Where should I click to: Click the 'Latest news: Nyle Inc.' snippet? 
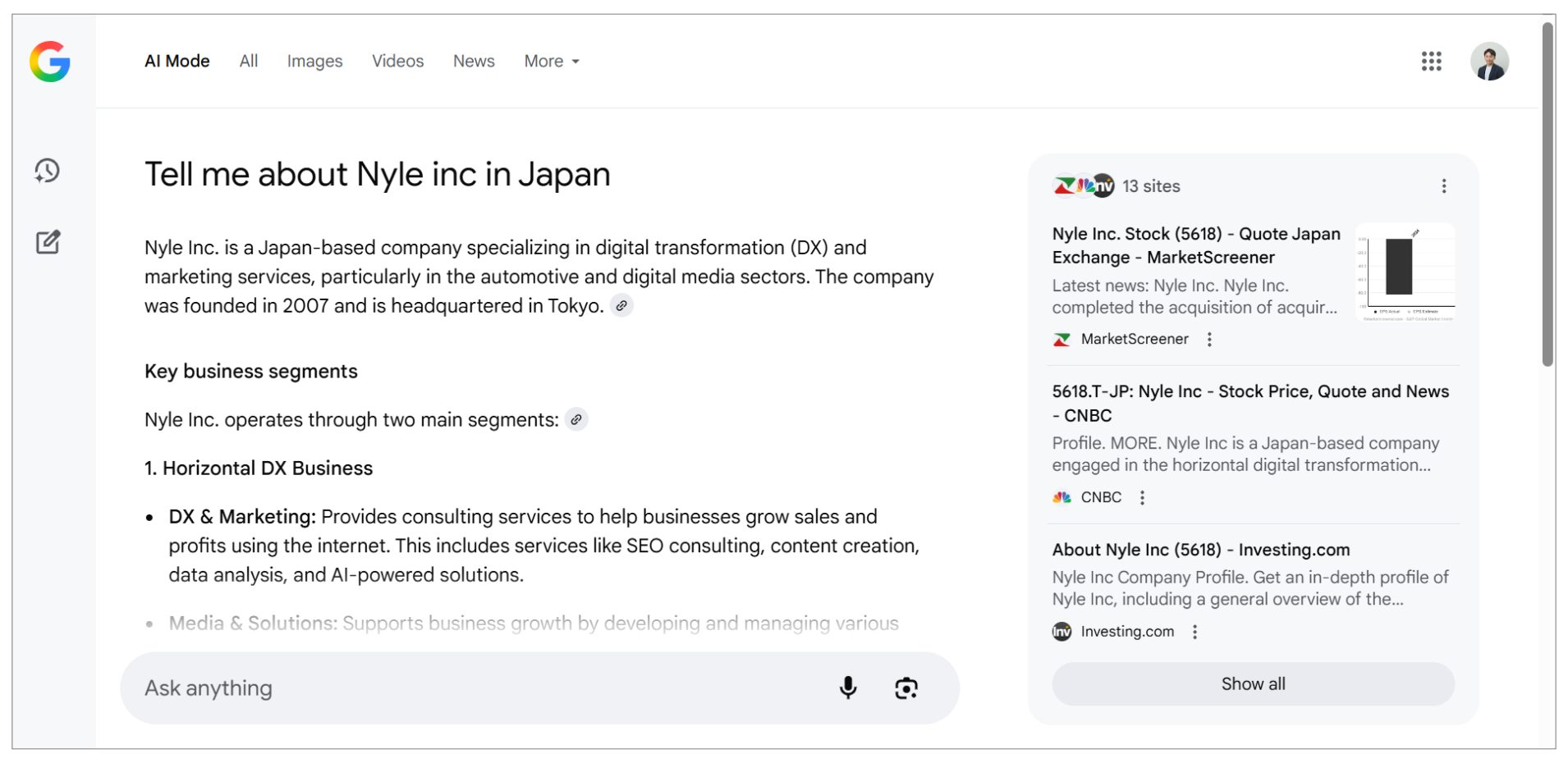click(x=1194, y=297)
